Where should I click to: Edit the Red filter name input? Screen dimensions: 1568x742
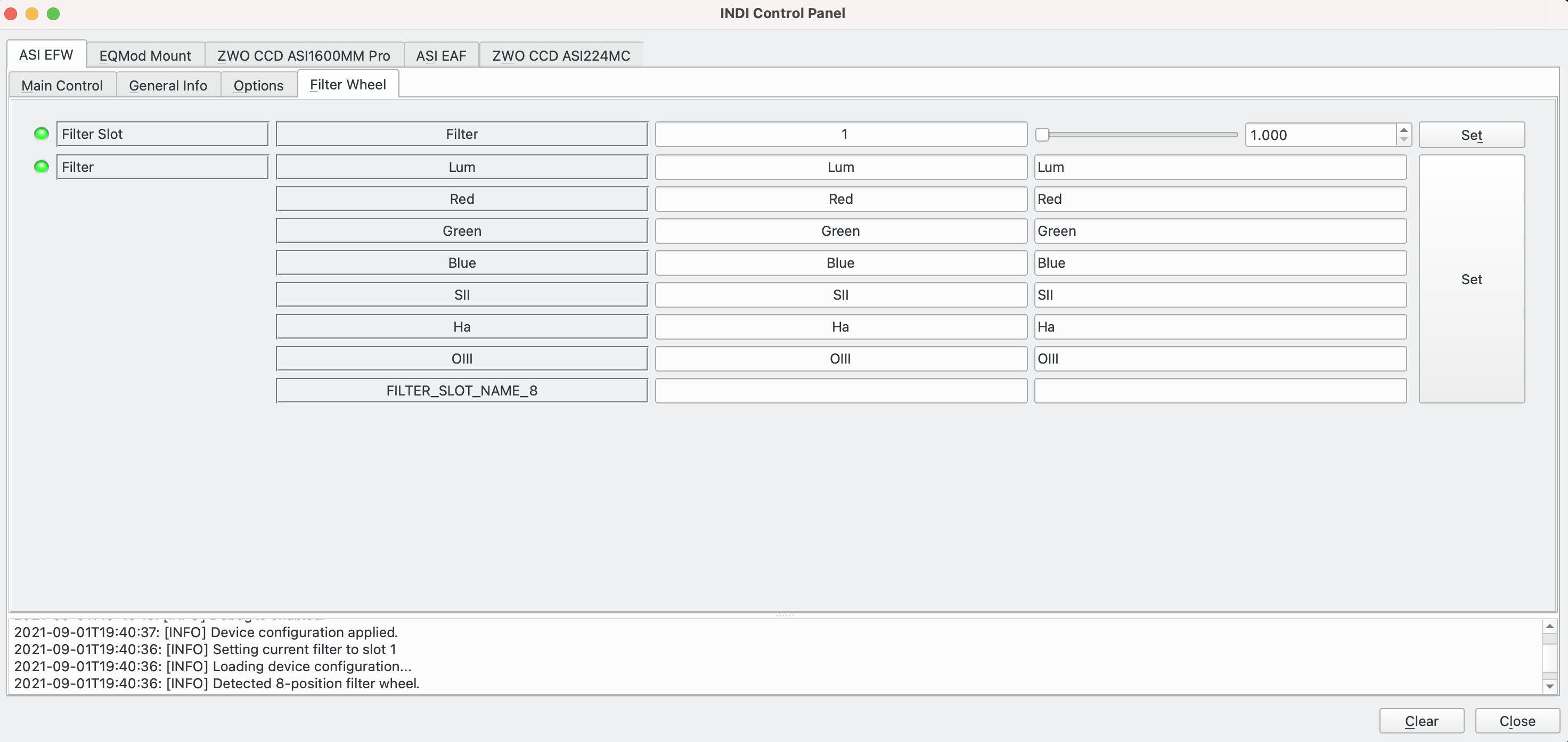click(1220, 199)
